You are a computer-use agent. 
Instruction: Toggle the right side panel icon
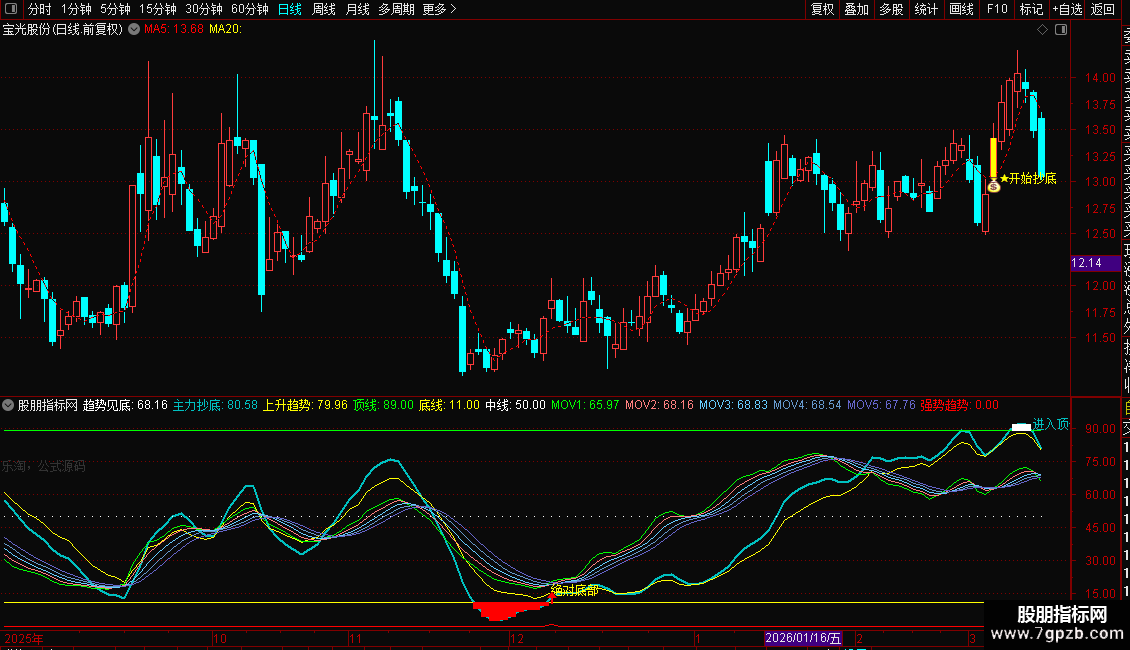pyautogui.click(x=1059, y=30)
